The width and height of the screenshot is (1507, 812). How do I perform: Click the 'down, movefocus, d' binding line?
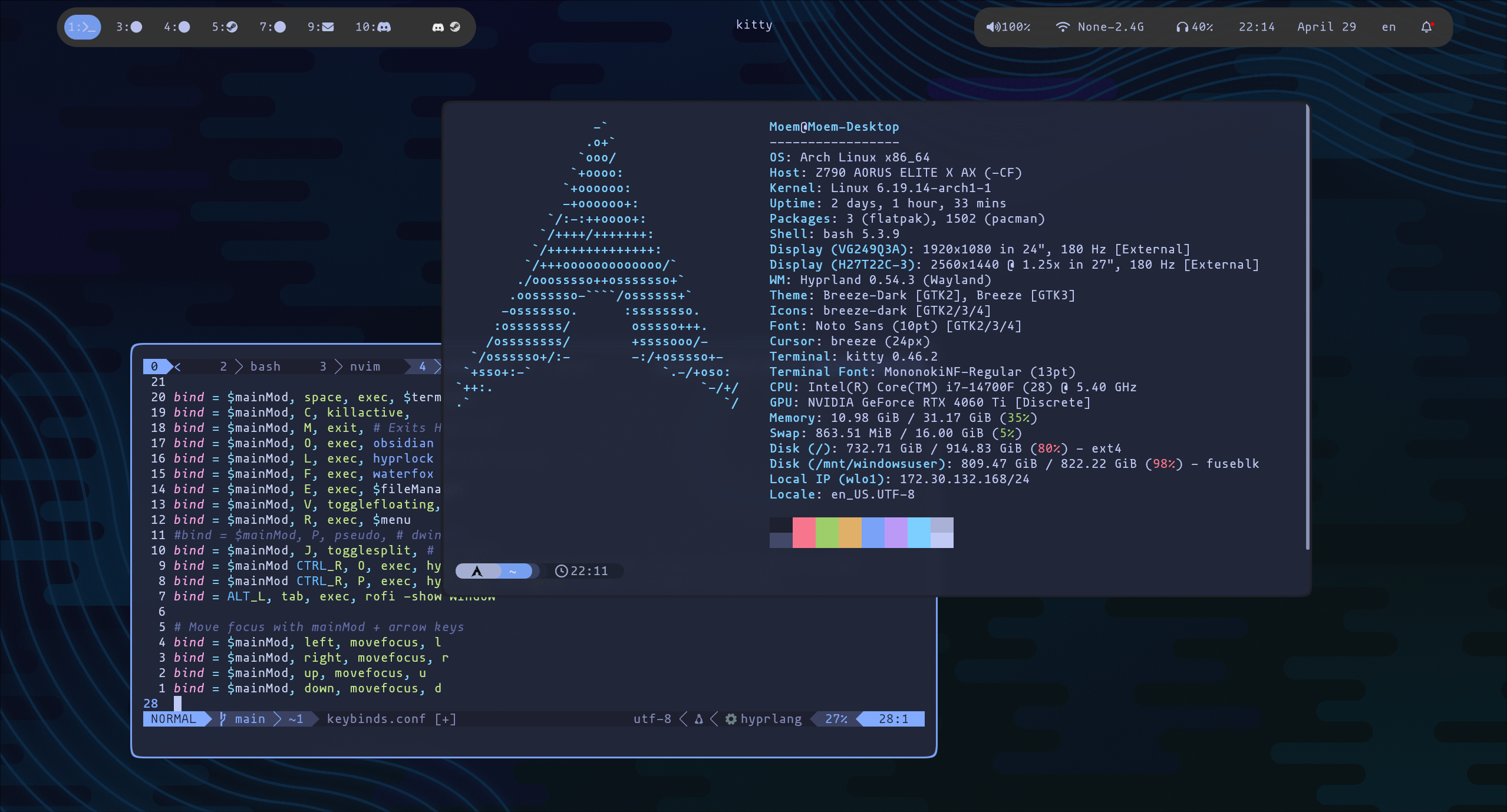(307, 688)
